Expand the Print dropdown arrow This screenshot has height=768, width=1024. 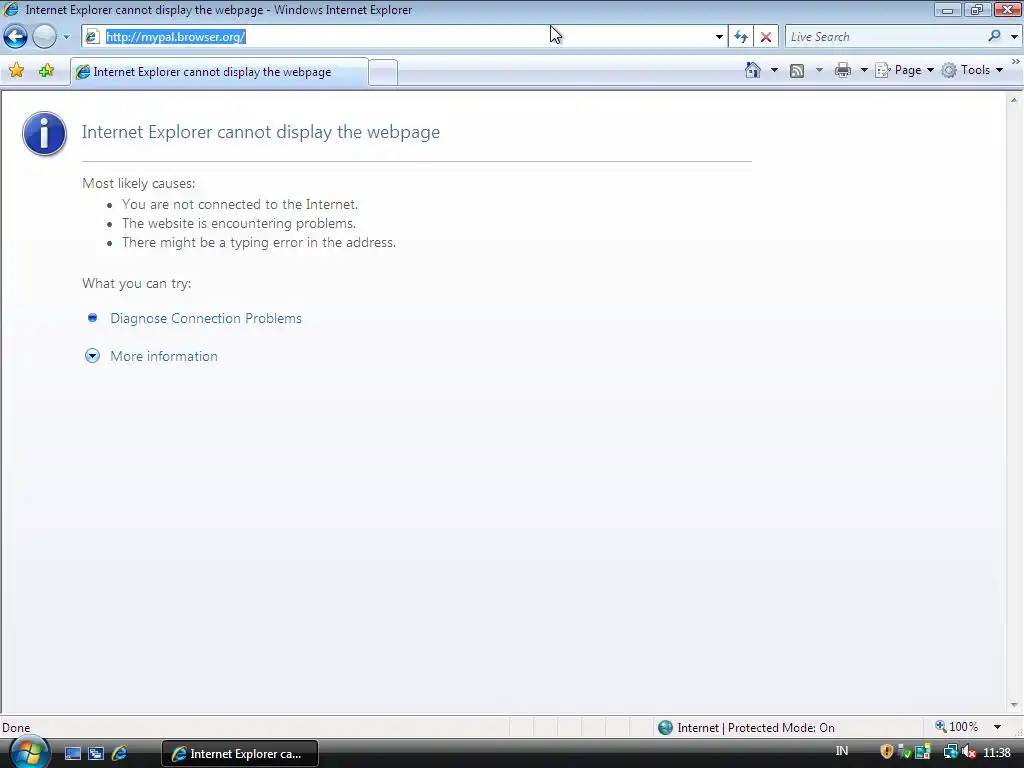[863, 70]
